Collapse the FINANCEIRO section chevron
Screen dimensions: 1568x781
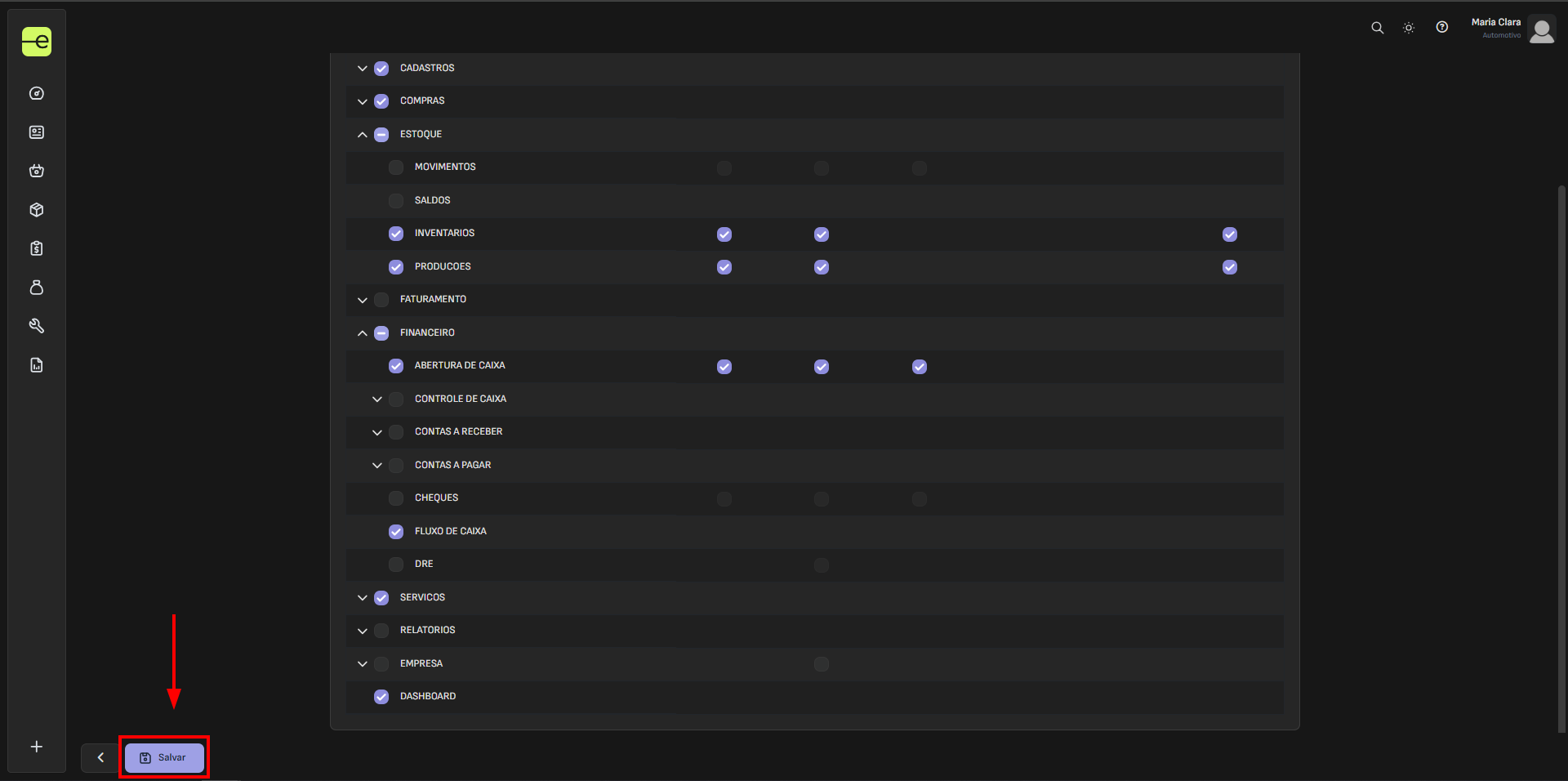pyautogui.click(x=363, y=333)
